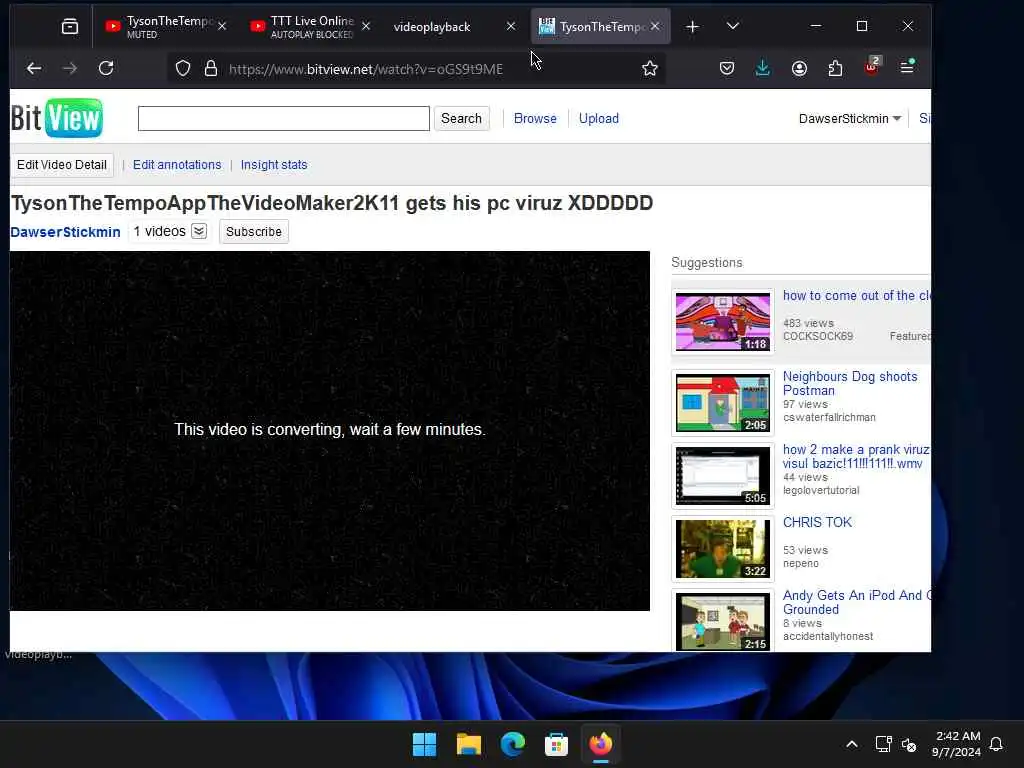Open the network status tray icon
Image resolution: width=1024 pixels, height=768 pixels.
pyautogui.click(x=883, y=744)
